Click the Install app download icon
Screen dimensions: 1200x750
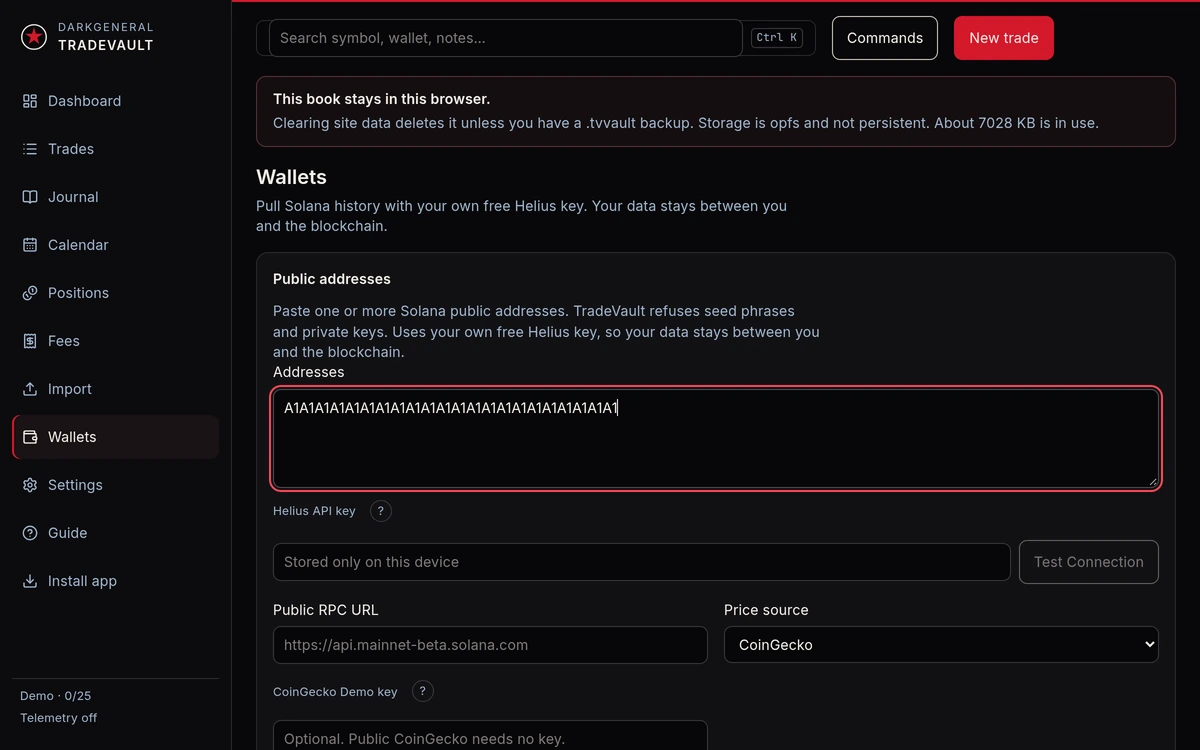click(x=30, y=581)
